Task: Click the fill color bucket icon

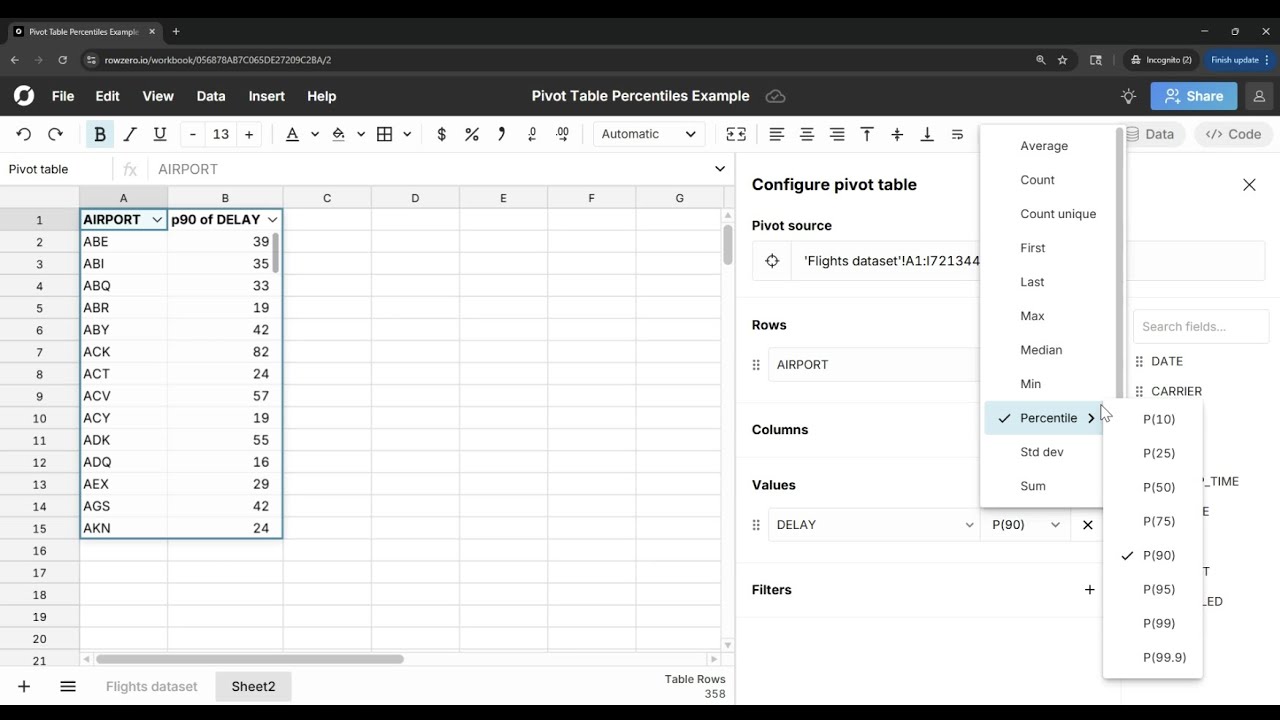Action: coord(338,134)
